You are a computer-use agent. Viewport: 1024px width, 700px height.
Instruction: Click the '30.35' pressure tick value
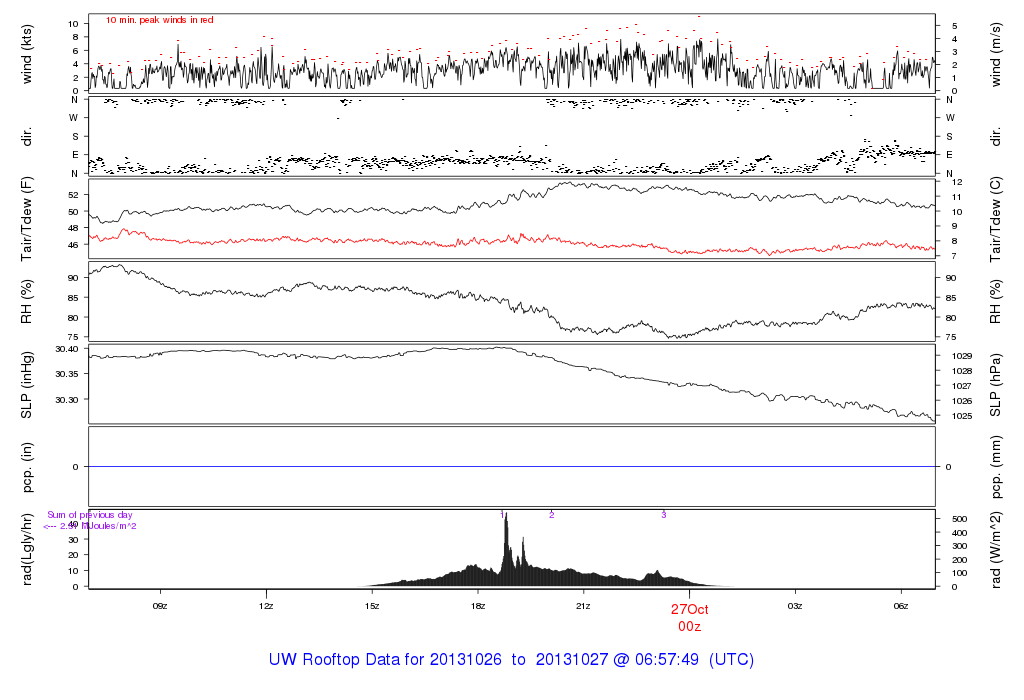[67, 374]
